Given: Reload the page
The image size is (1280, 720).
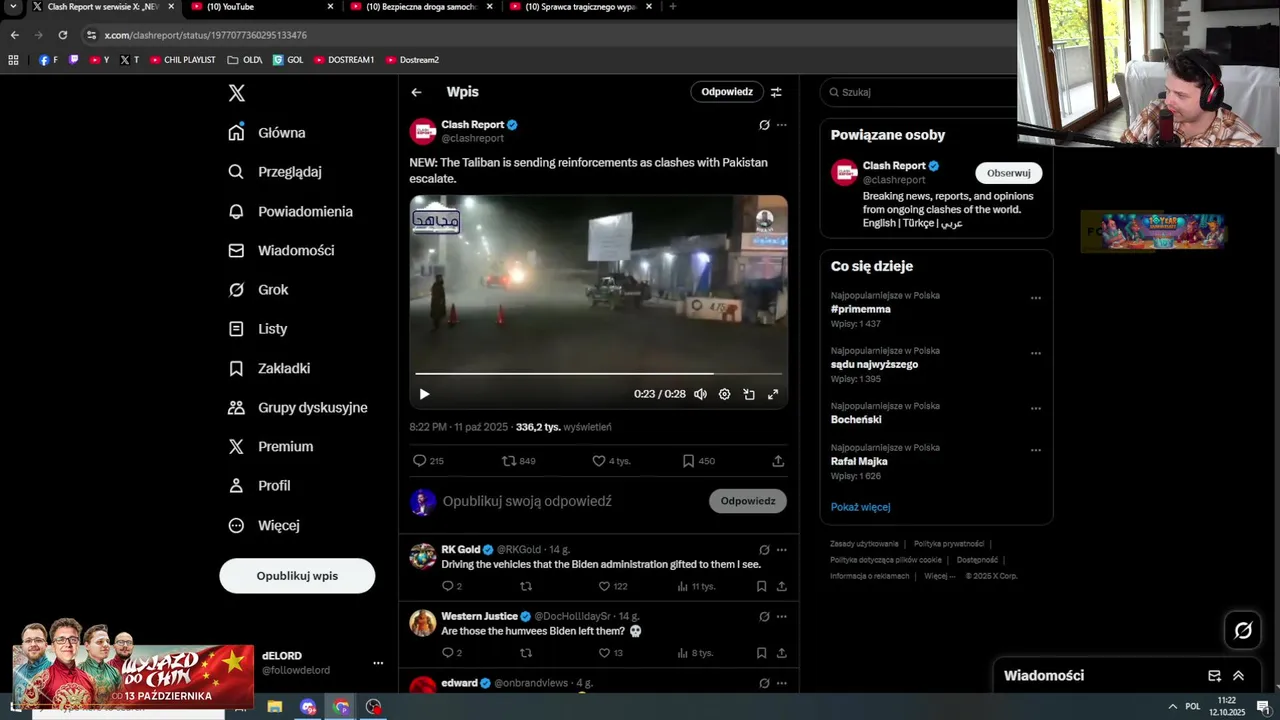Looking at the screenshot, I should point(63,35).
